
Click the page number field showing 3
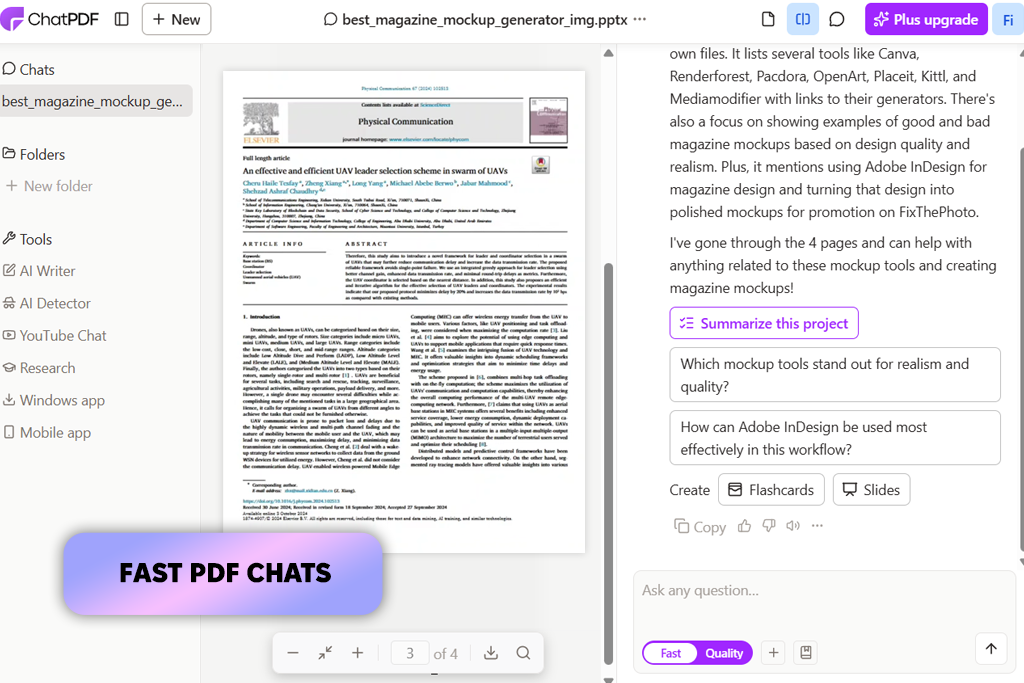[x=409, y=653]
